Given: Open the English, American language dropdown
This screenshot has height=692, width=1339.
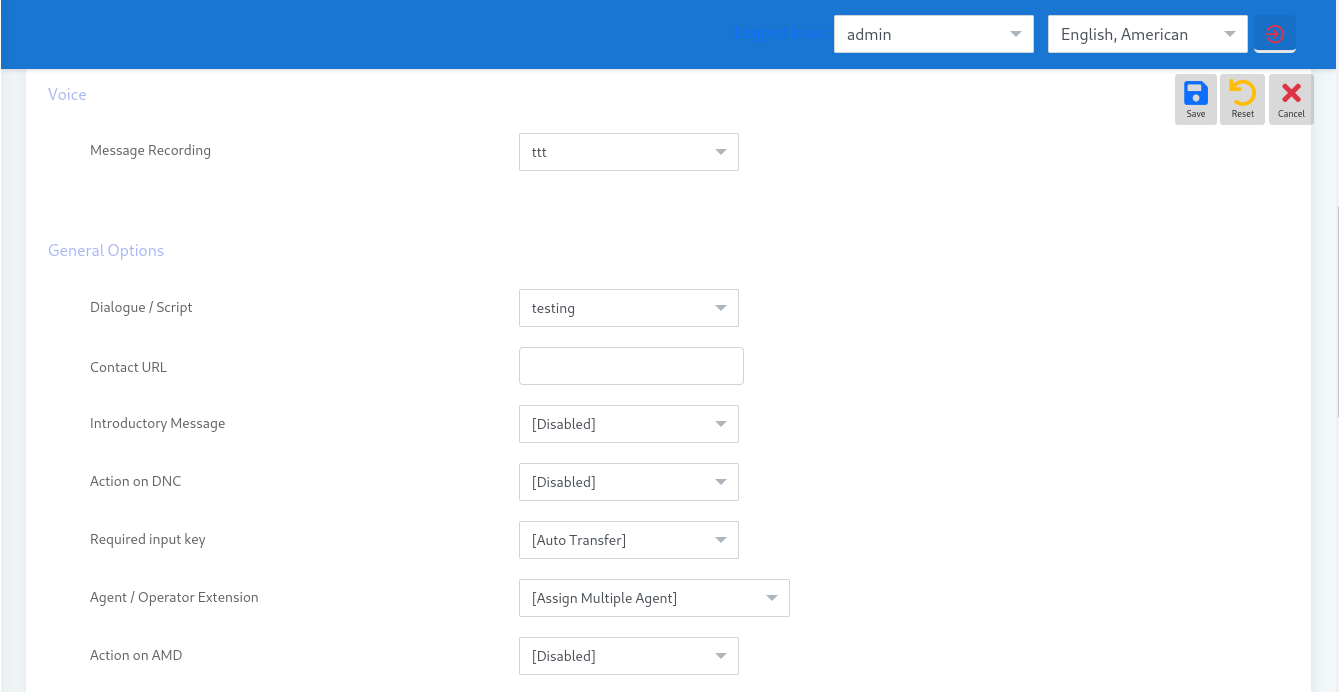Looking at the screenshot, I should click(1147, 34).
